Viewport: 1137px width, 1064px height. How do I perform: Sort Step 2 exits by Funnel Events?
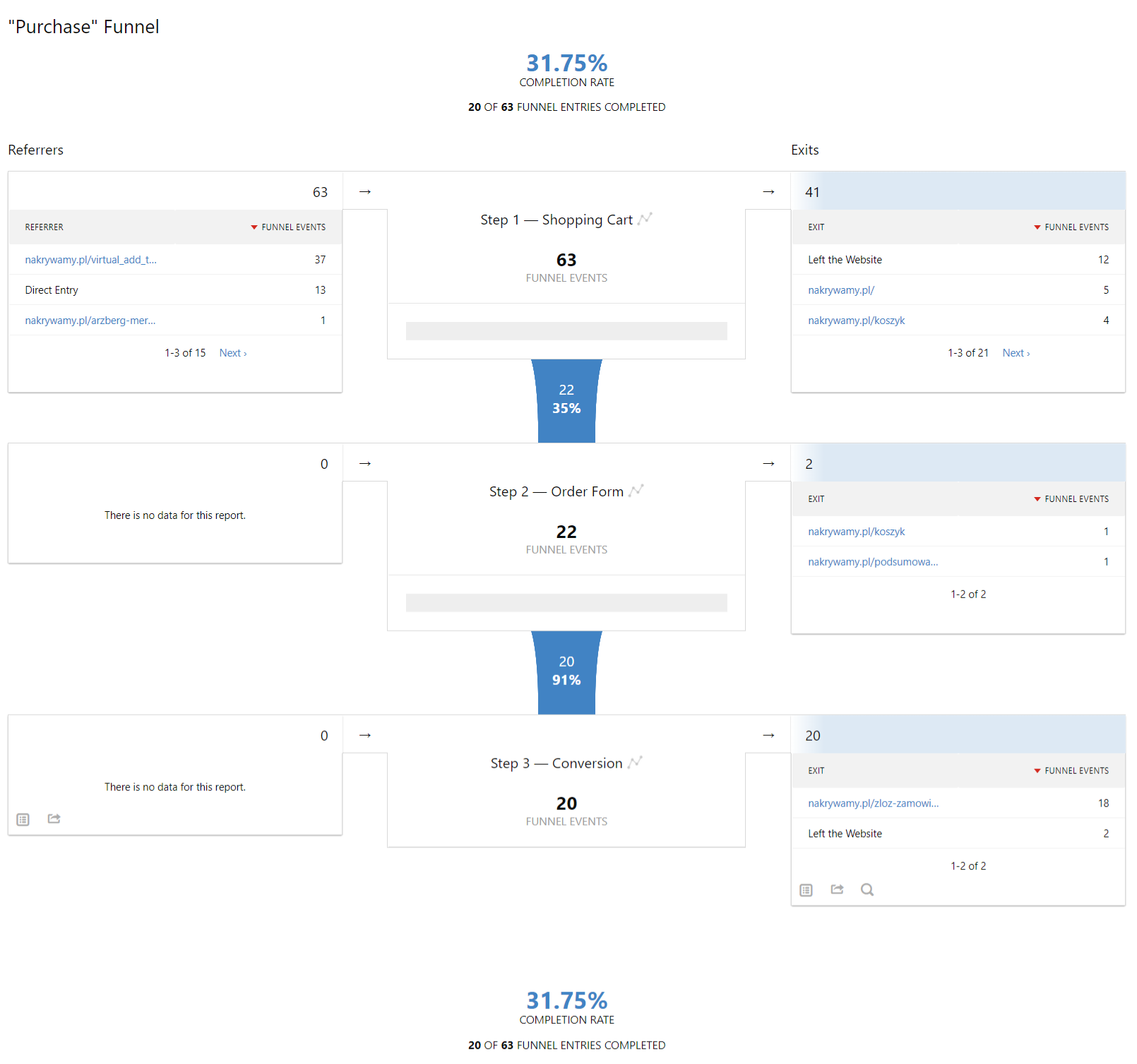click(x=1076, y=499)
